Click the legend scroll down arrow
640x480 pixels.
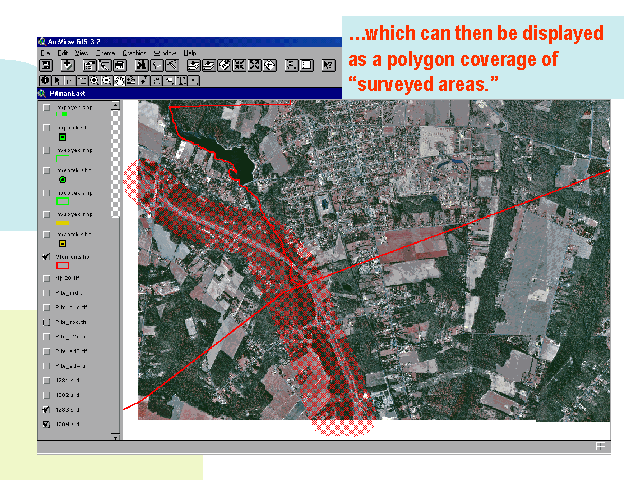pos(116,436)
